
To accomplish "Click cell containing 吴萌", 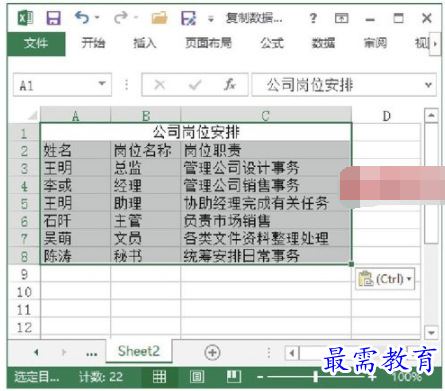I will (x=75, y=238).
